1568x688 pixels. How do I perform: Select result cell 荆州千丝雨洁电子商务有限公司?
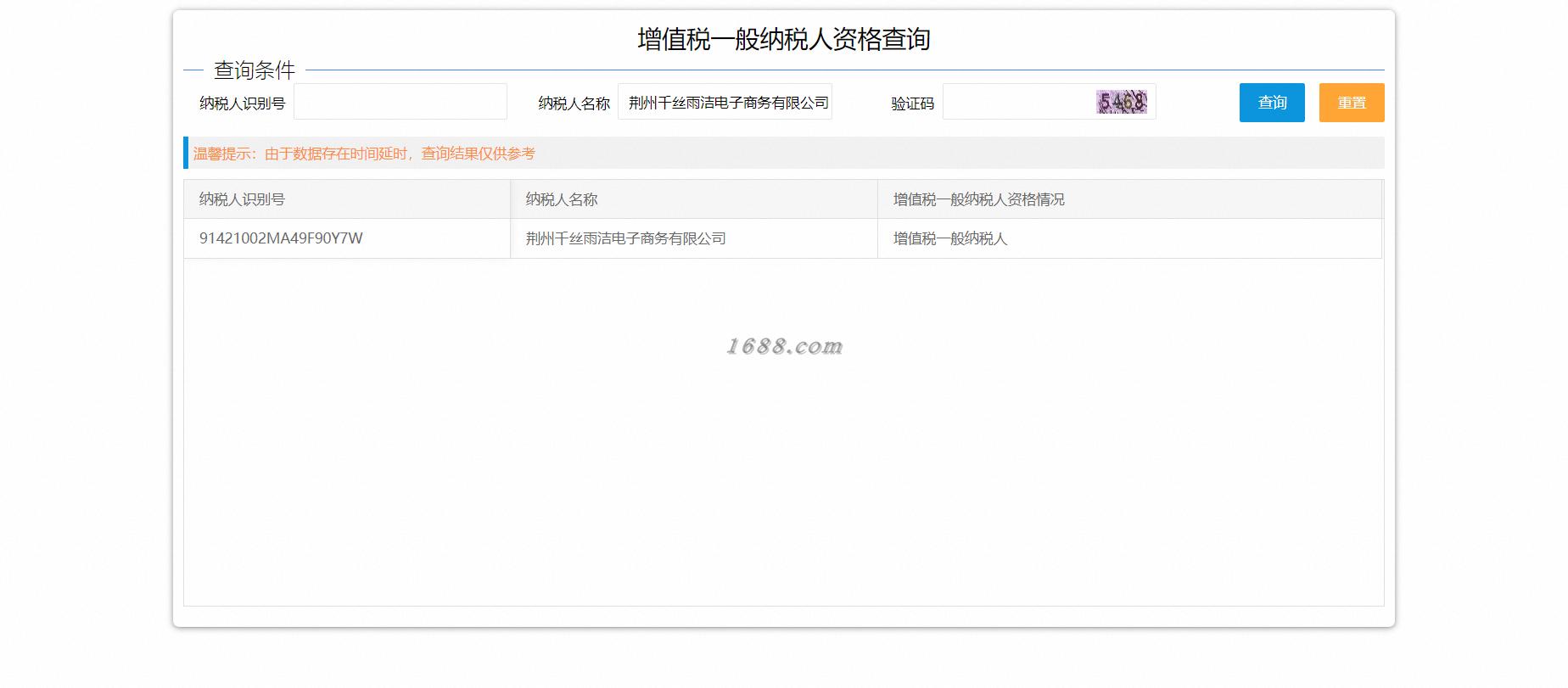tap(694, 238)
